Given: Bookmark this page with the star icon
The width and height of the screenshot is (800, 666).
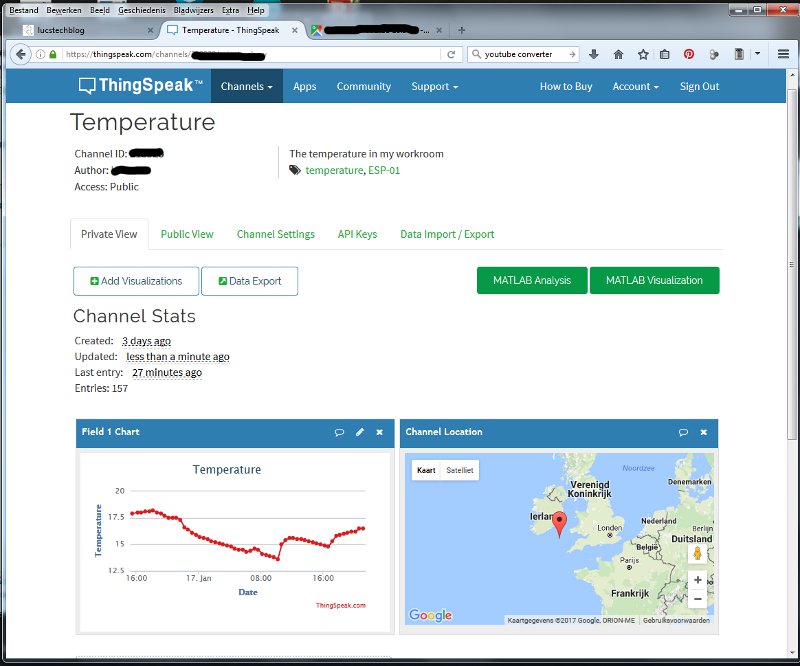Looking at the screenshot, I should coord(642,54).
